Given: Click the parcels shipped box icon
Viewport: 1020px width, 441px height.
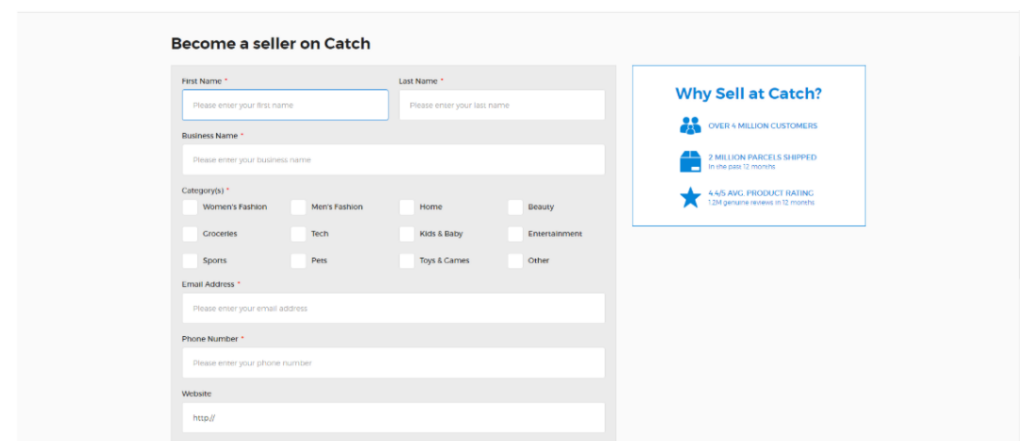Looking at the screenshot, I should click(x=690, y=161).
